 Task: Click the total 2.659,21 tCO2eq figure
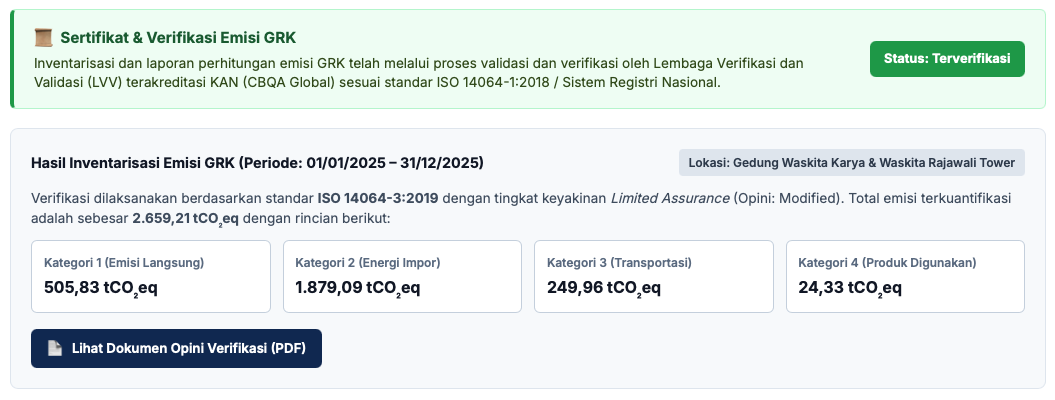coord(185,219)
